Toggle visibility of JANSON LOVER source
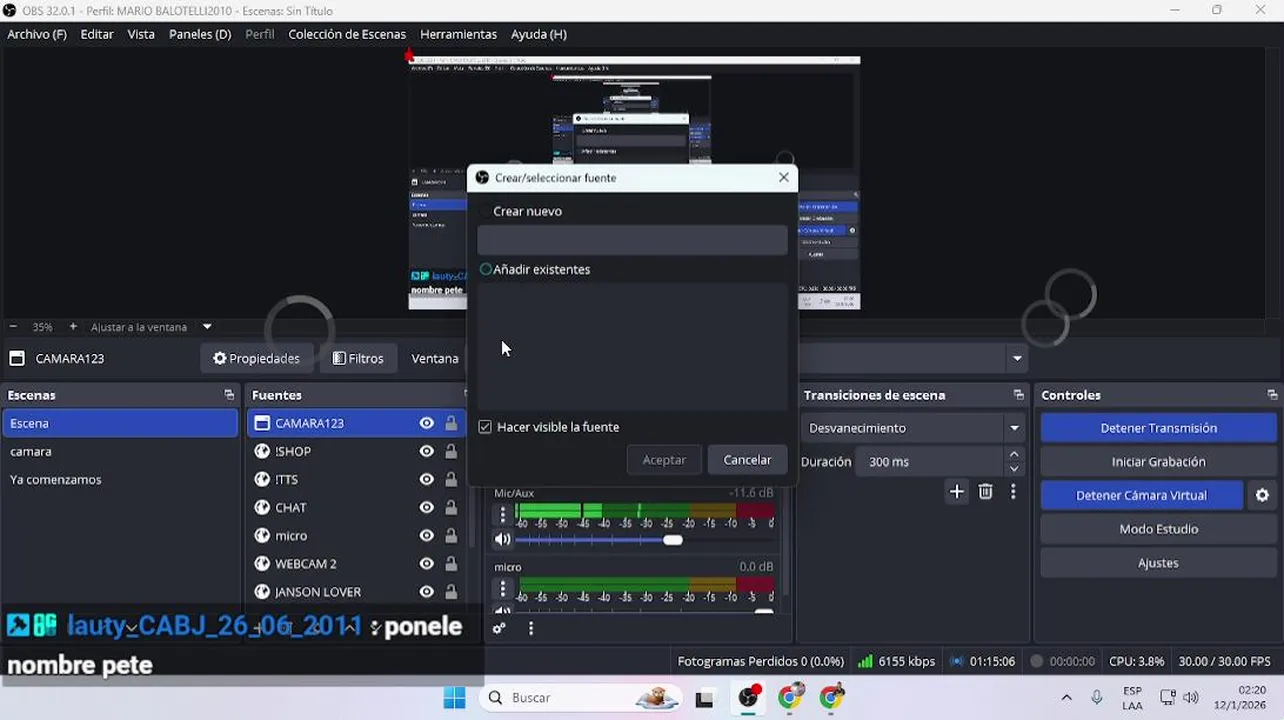1284x720 pixels. (427, 591)
